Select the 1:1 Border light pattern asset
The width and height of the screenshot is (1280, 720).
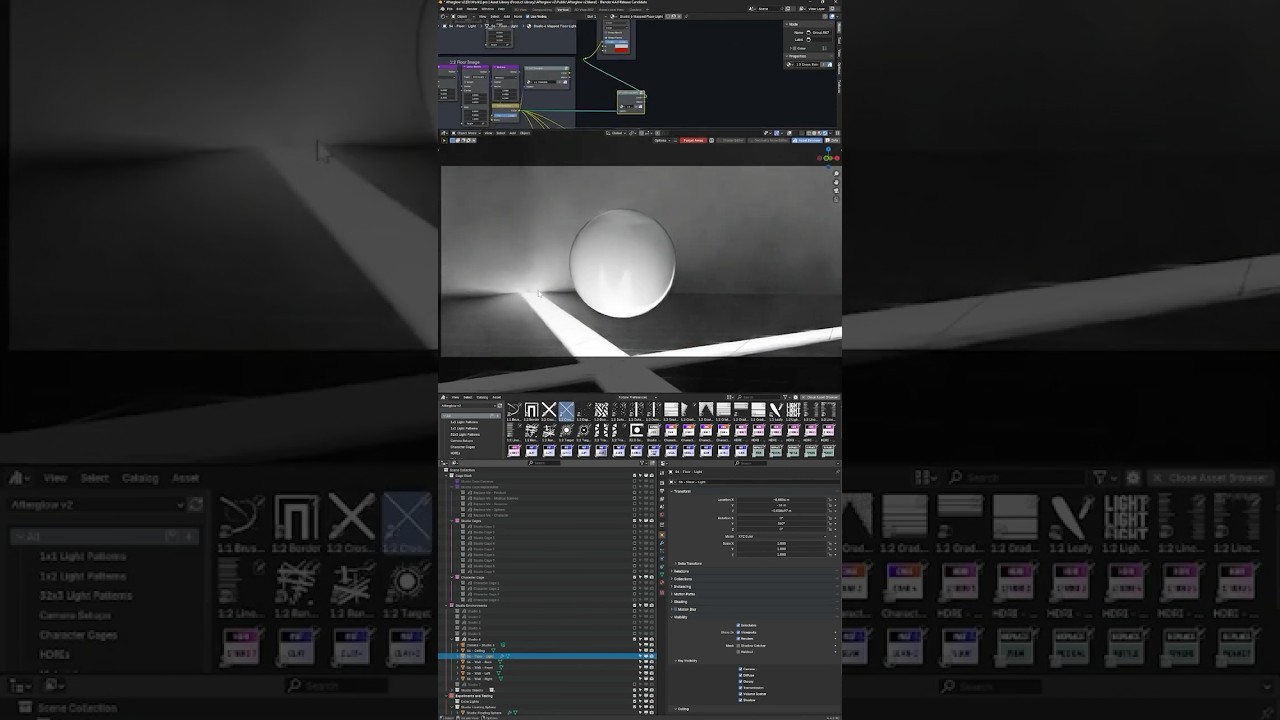531,410
